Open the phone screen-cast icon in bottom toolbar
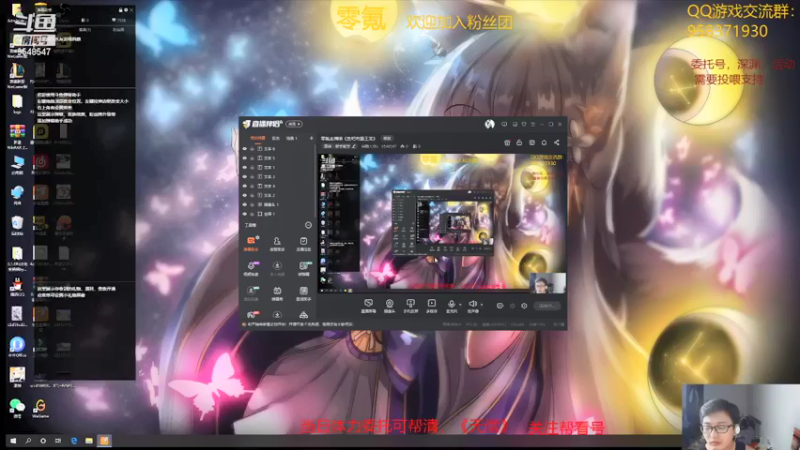This screenshot has width=800, height=450. [410, 306]
